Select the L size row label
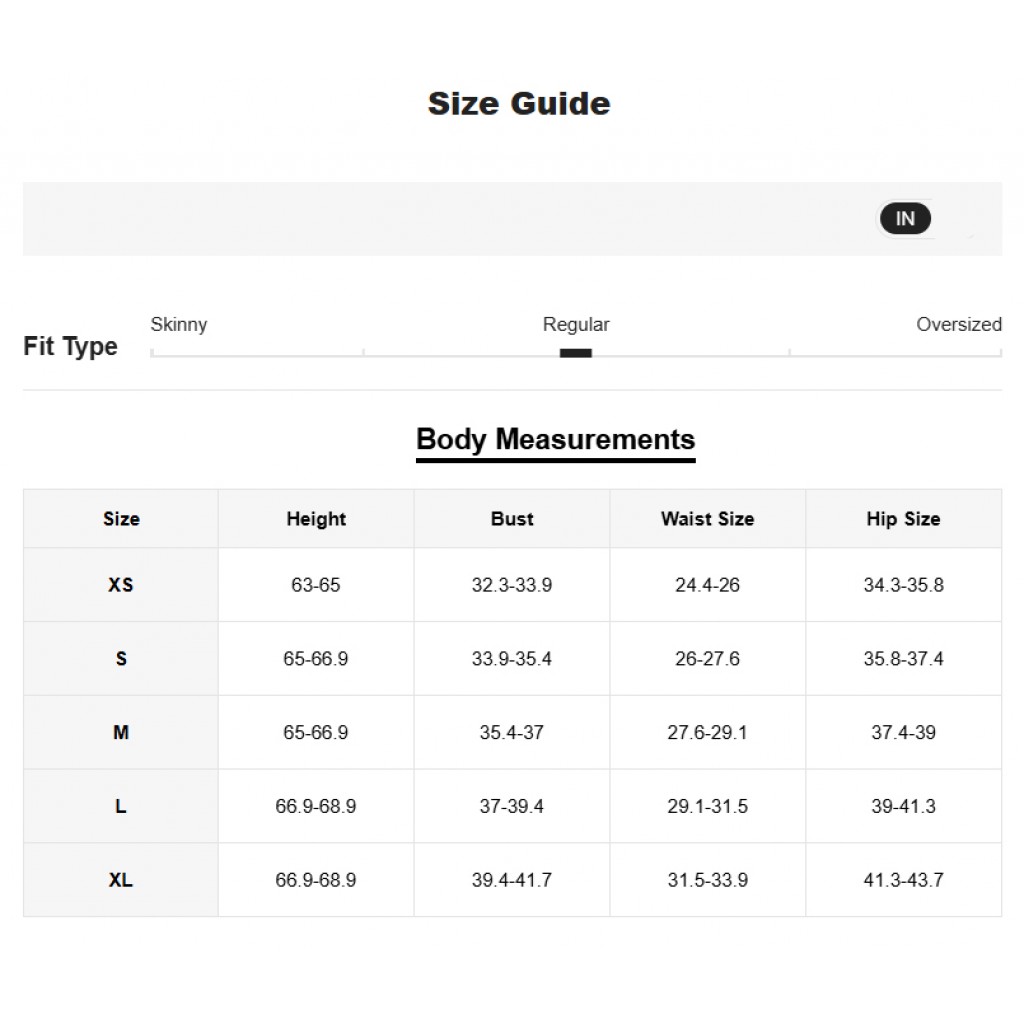The width and height of the screenshot is (1024, 1024). (121, 806)
